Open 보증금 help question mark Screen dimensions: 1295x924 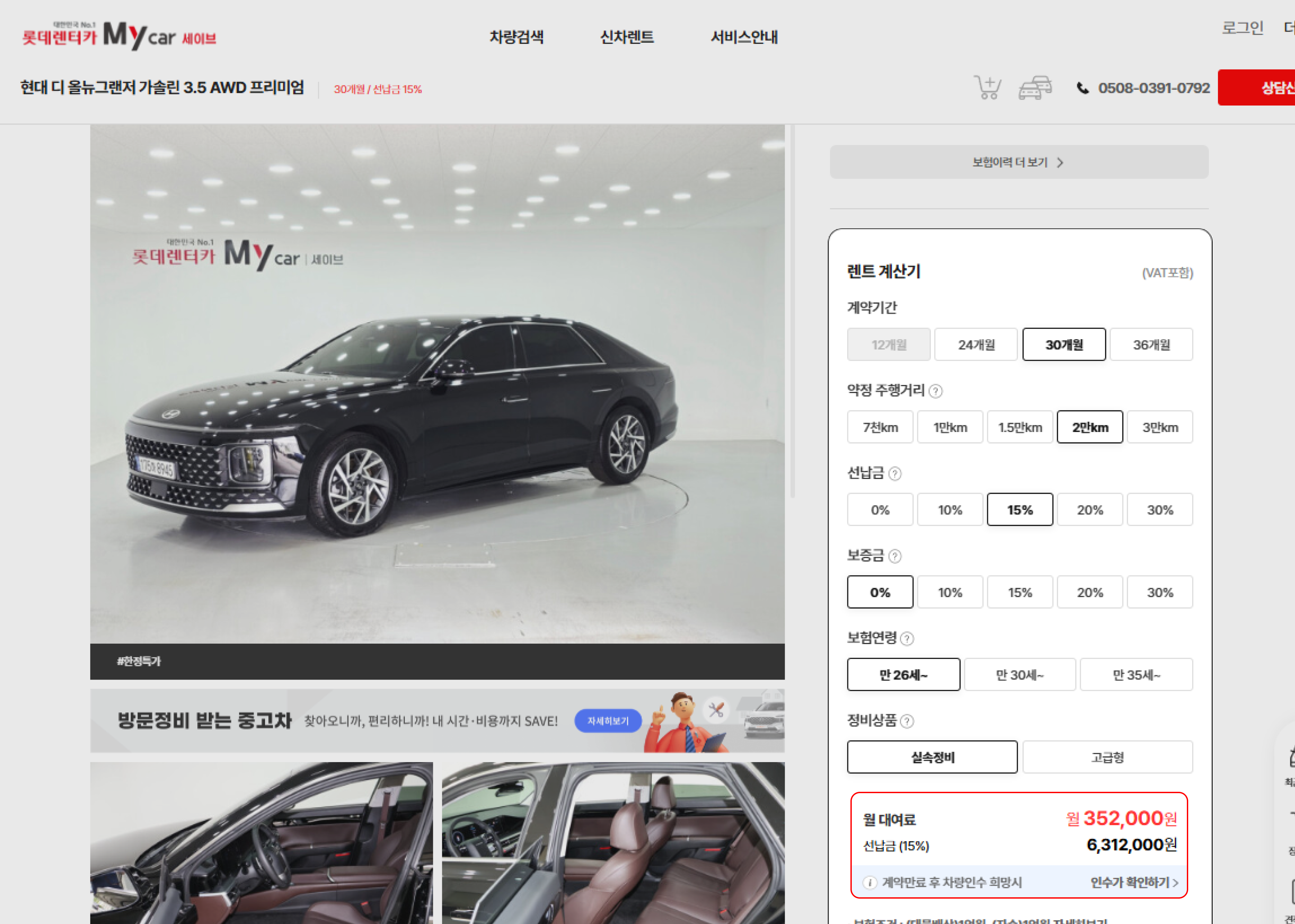[x=894, y=556]
